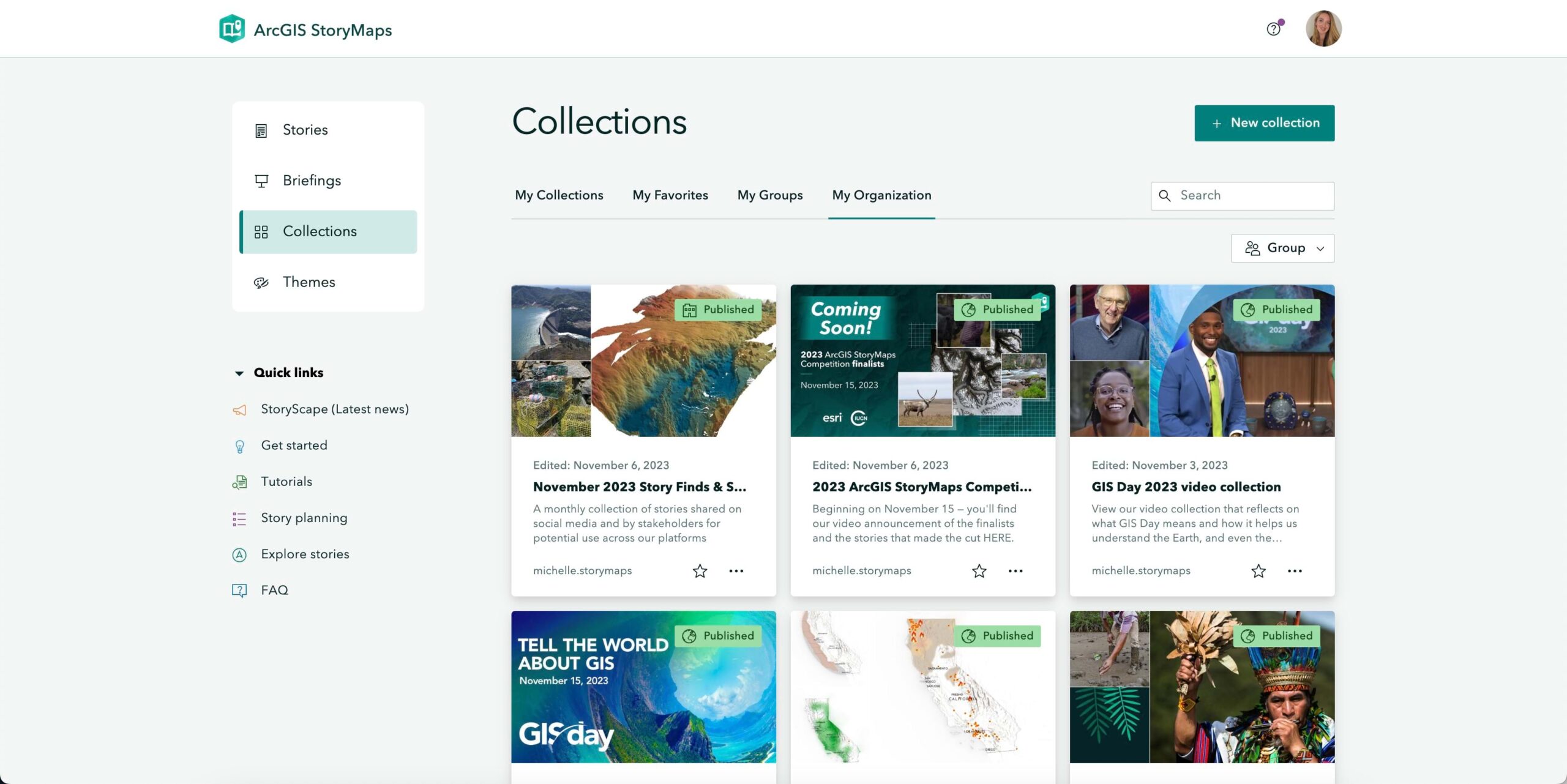
Task: Click in the Search collections field
Action: [1243, 196]
